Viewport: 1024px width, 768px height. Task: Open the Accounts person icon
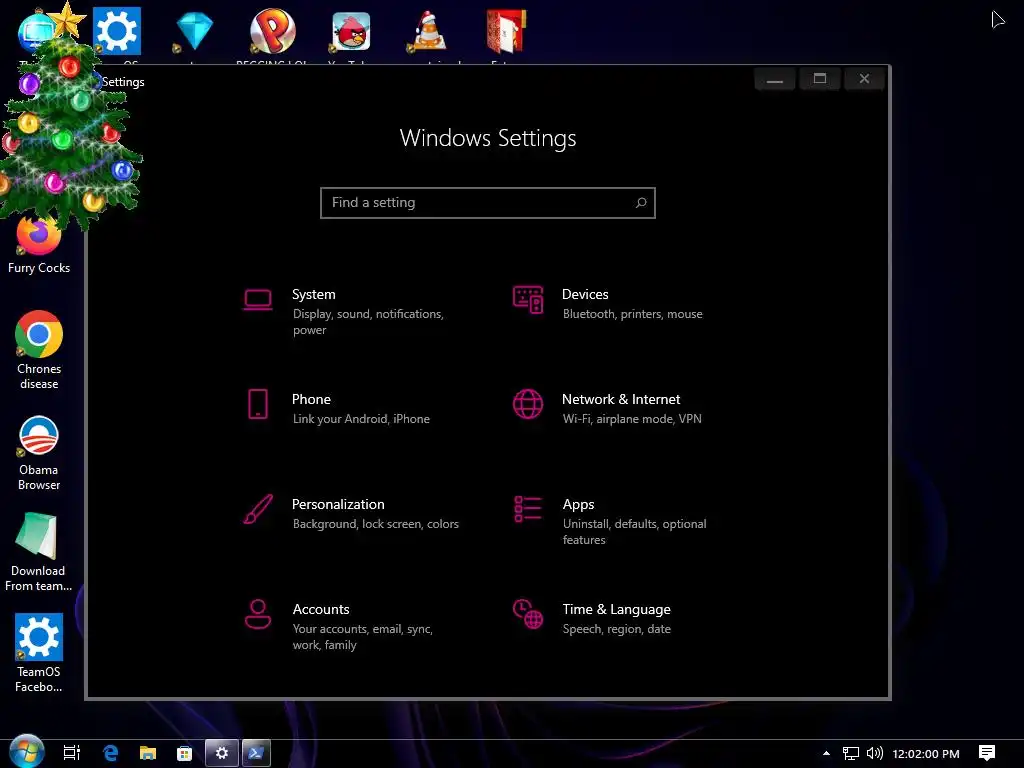pyautogui.click(x=258, y=614)
